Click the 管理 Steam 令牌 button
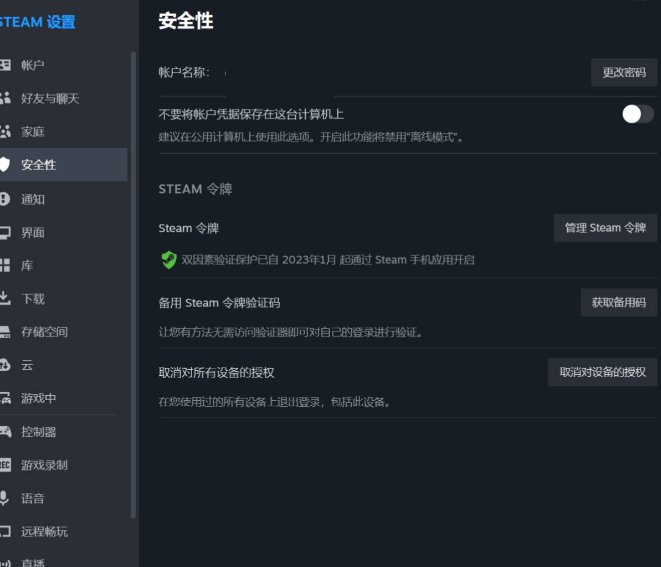This screenshot has height=567, width=661. (x=605, y=228)
